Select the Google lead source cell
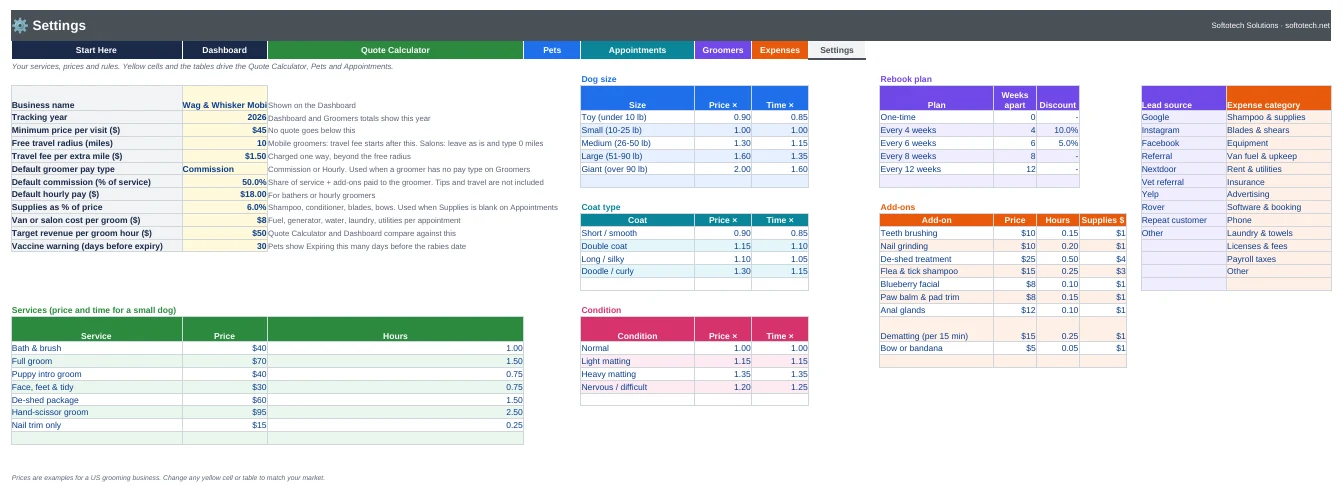 pos(1183,117)
